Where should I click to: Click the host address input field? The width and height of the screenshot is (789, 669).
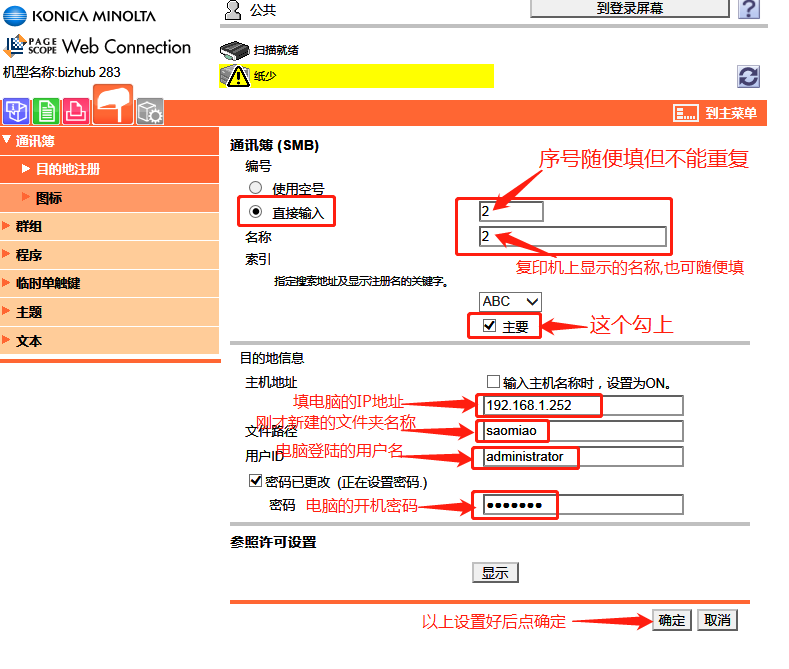pyautogui.click(x=583, y=405)
